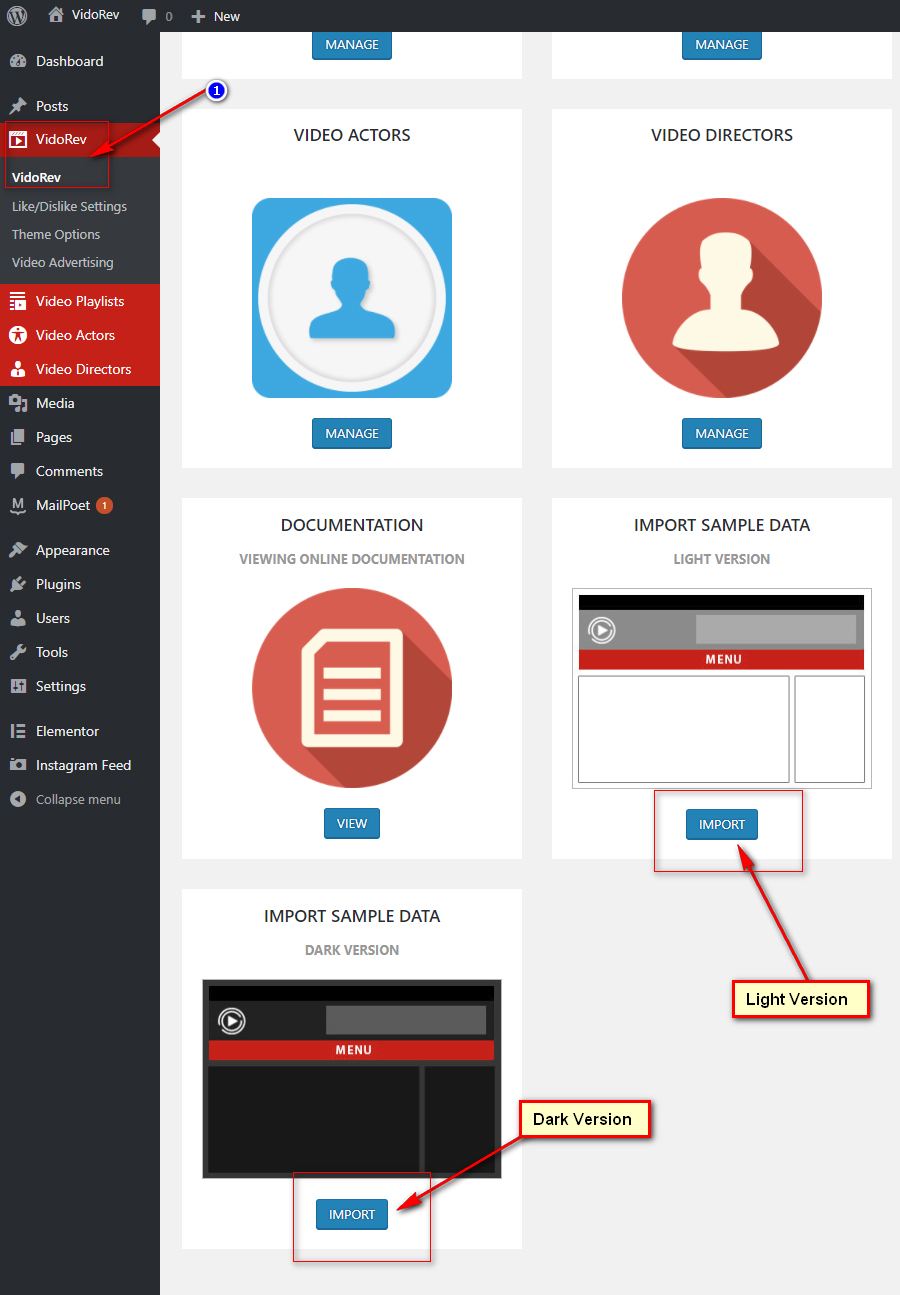
Task: Click the WordPress logo icon
Action: click(x=17, y=16)
